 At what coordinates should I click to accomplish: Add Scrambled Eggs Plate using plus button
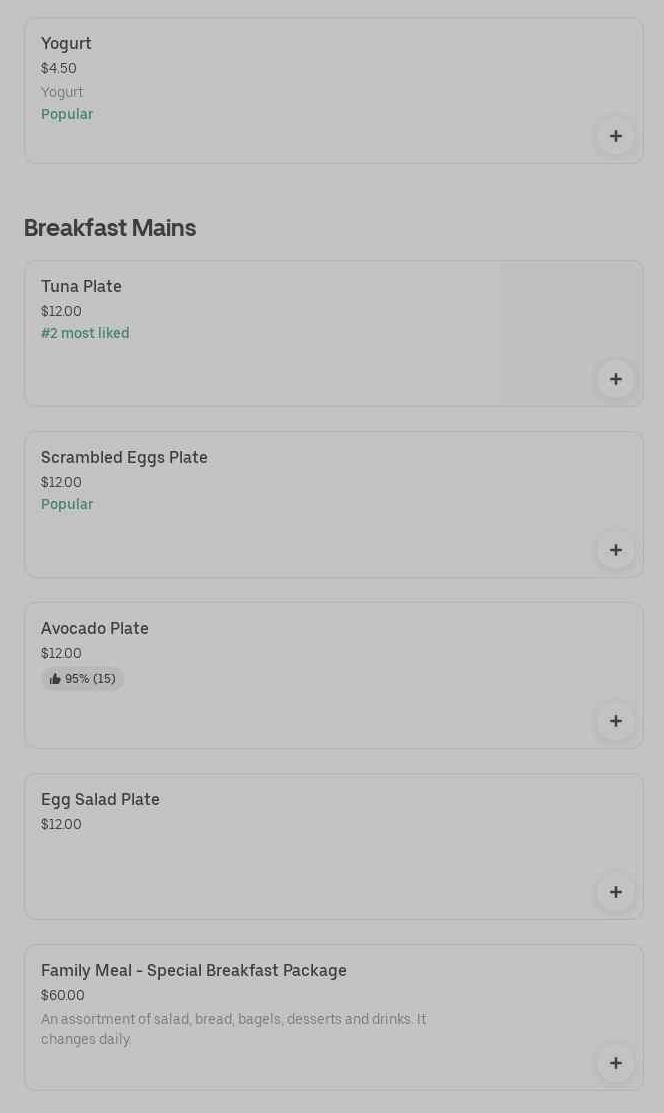[x=615, y=550]
